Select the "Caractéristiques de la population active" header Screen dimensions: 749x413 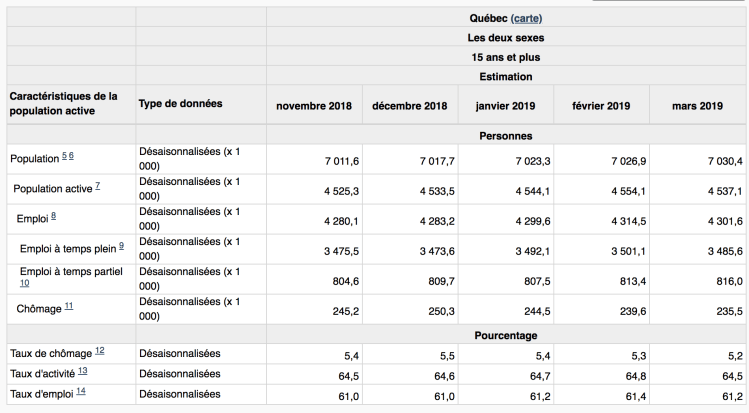(x=65, y=104)
